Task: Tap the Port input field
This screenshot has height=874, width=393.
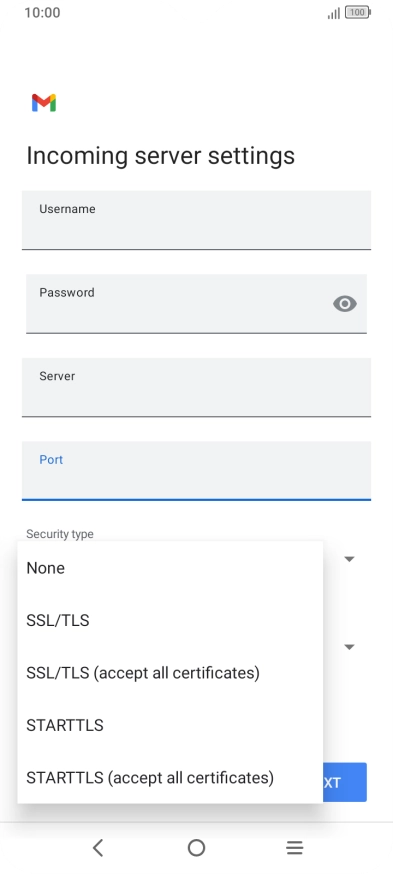Action: (196, 471)
